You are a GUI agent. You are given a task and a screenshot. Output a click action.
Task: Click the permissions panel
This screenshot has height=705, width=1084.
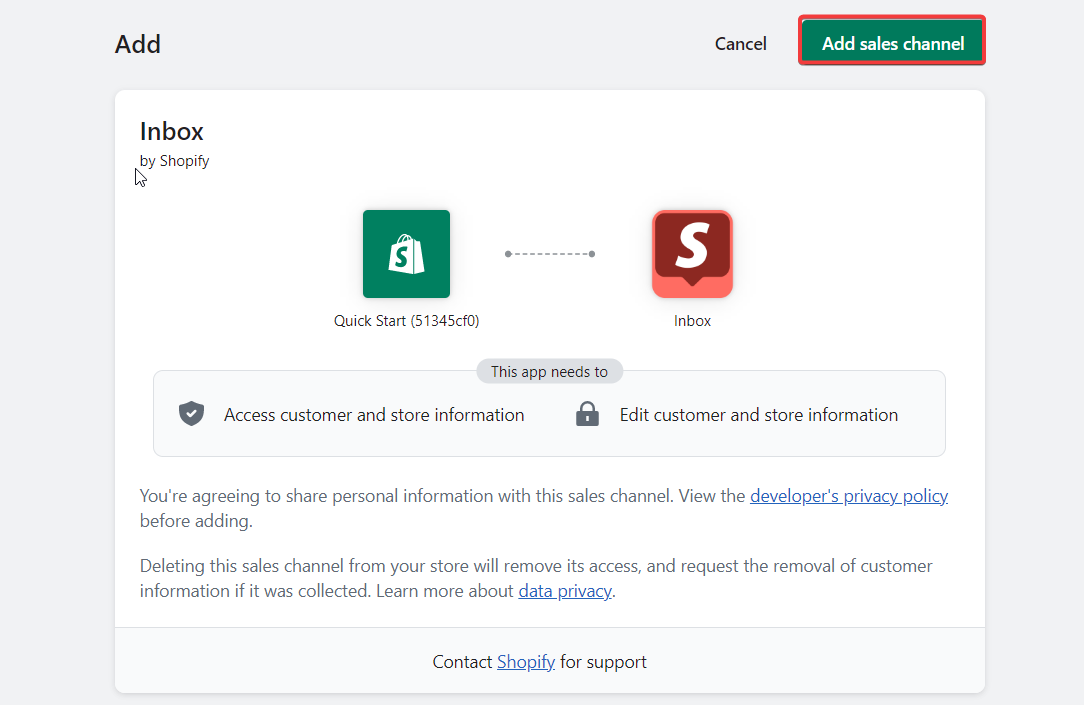click(x=549, y=413)
